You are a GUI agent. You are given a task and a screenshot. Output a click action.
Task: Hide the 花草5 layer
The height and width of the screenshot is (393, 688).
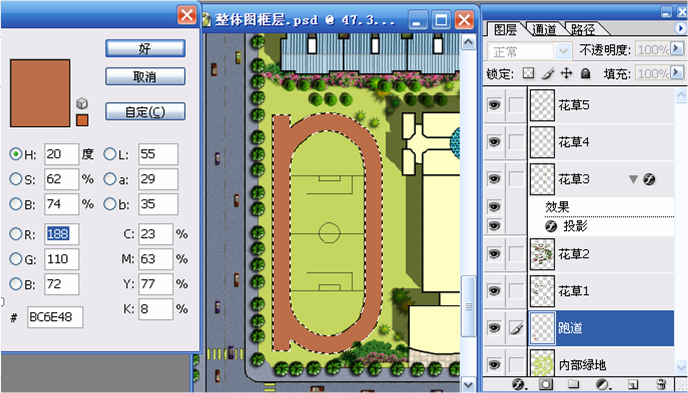pos(495,105)
